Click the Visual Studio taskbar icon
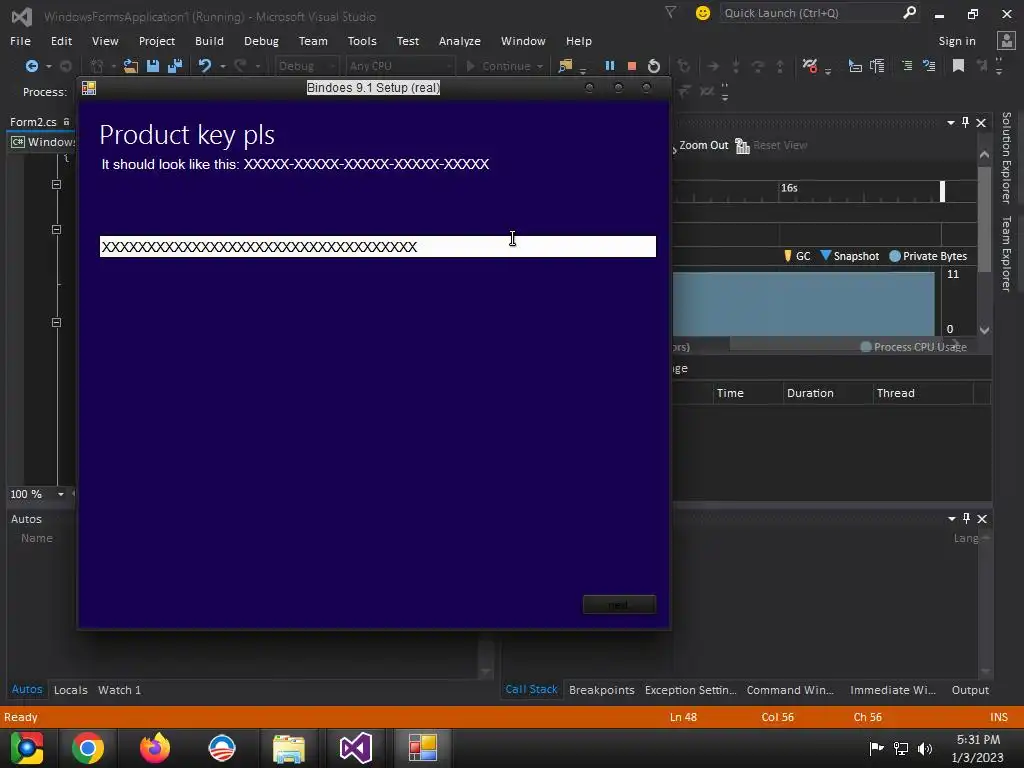The image size is (1024, 768). tap(356, 748)
